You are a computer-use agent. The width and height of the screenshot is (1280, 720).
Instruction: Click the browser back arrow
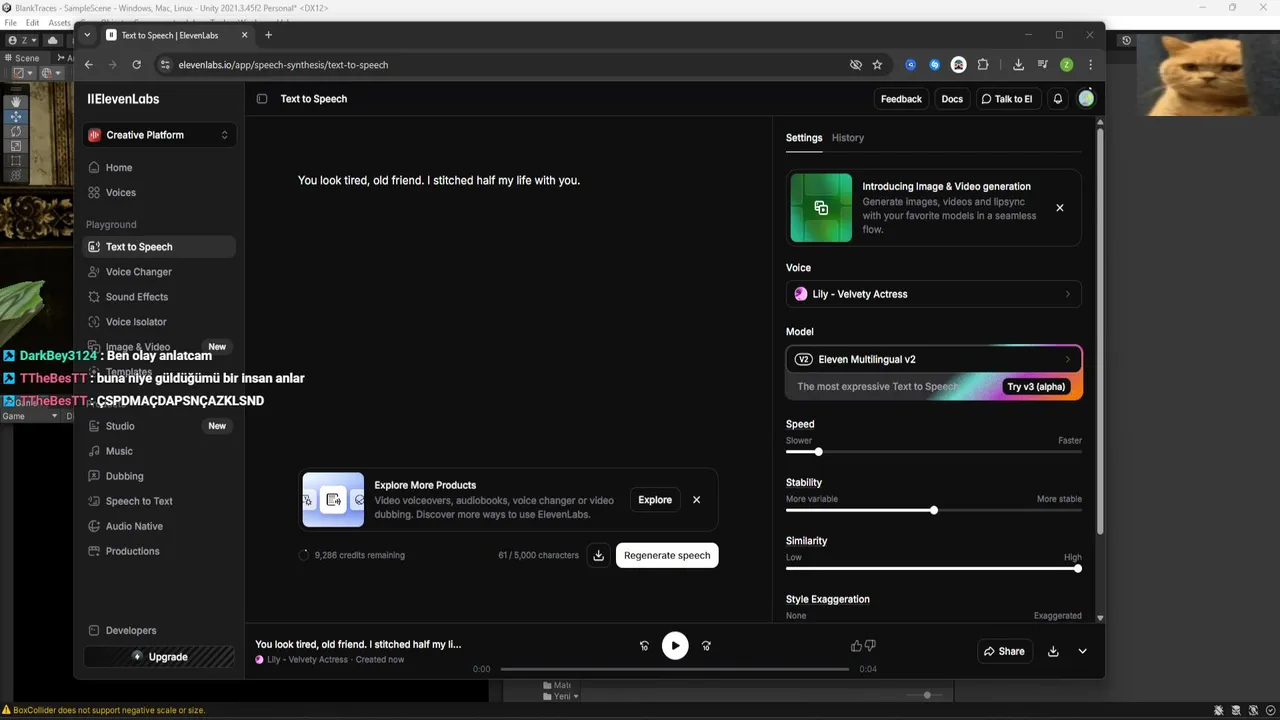88,65
